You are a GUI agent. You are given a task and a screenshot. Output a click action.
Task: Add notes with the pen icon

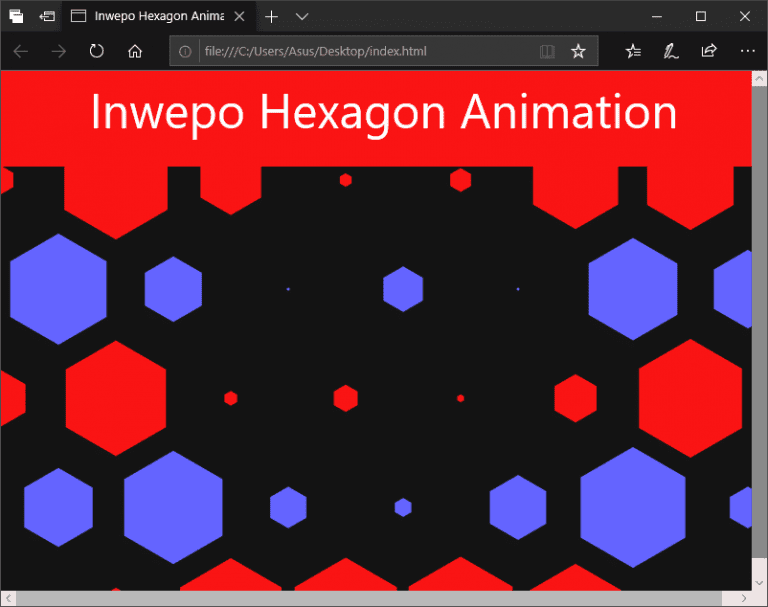[x=671, y=51]
